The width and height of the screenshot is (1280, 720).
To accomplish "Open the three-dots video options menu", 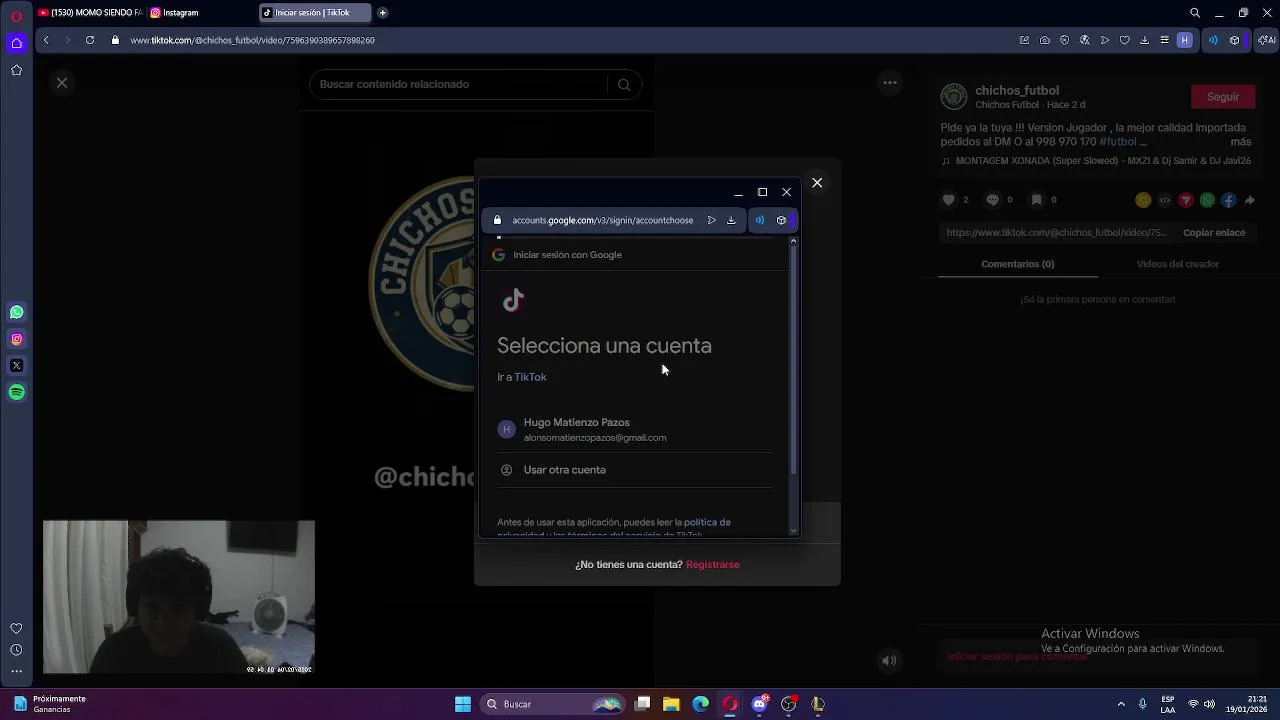I will tap(890, 83).
